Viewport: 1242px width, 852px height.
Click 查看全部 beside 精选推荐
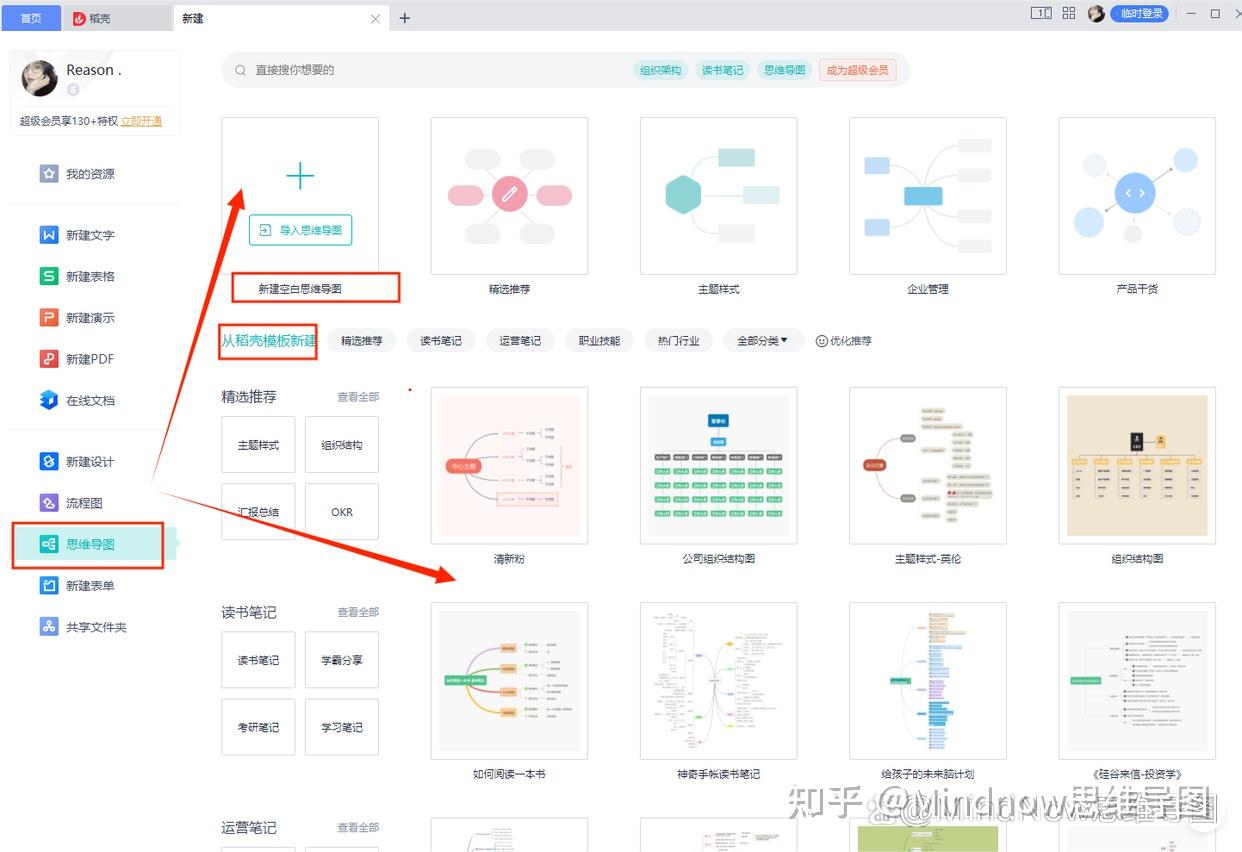[x=358, y=397]
